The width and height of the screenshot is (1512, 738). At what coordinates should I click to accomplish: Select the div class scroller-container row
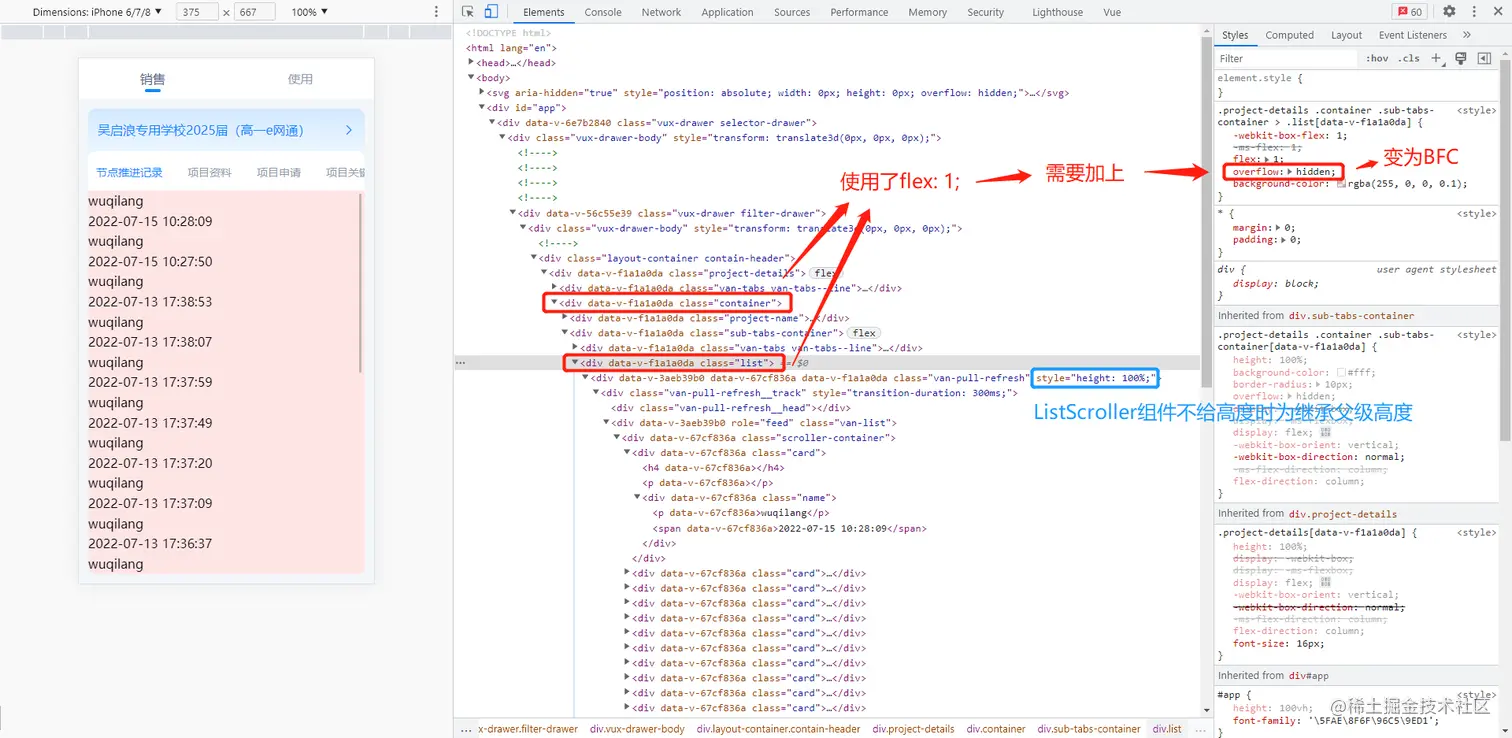coord(759,438)
